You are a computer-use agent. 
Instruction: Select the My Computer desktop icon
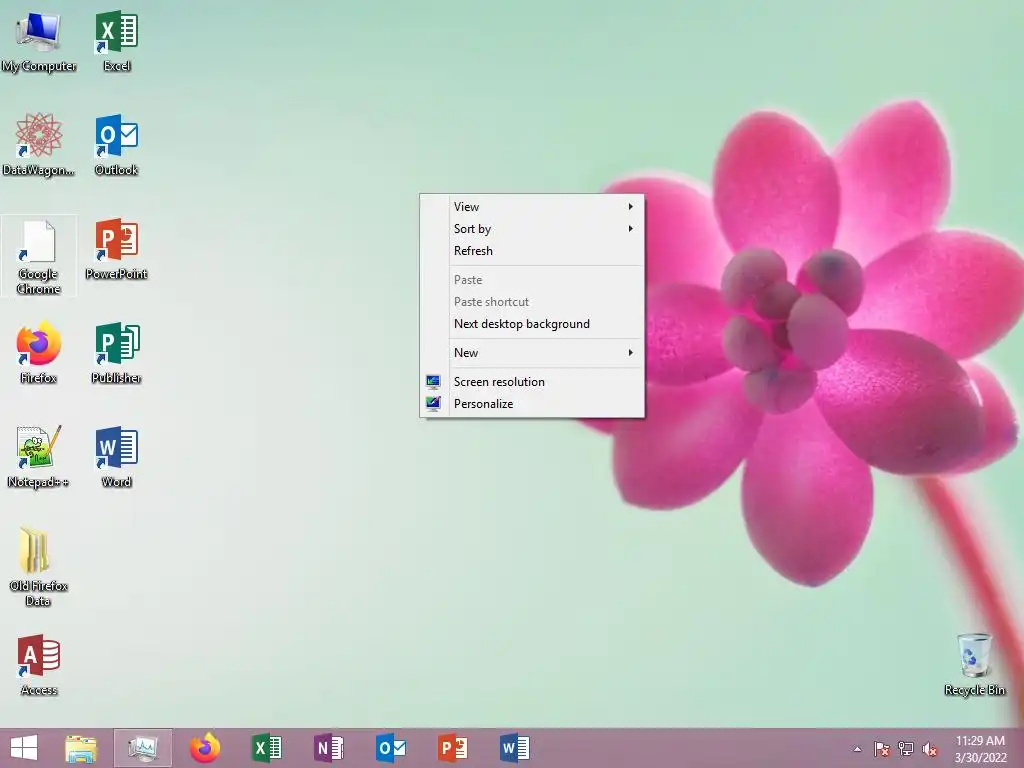(x=39, y=41)
